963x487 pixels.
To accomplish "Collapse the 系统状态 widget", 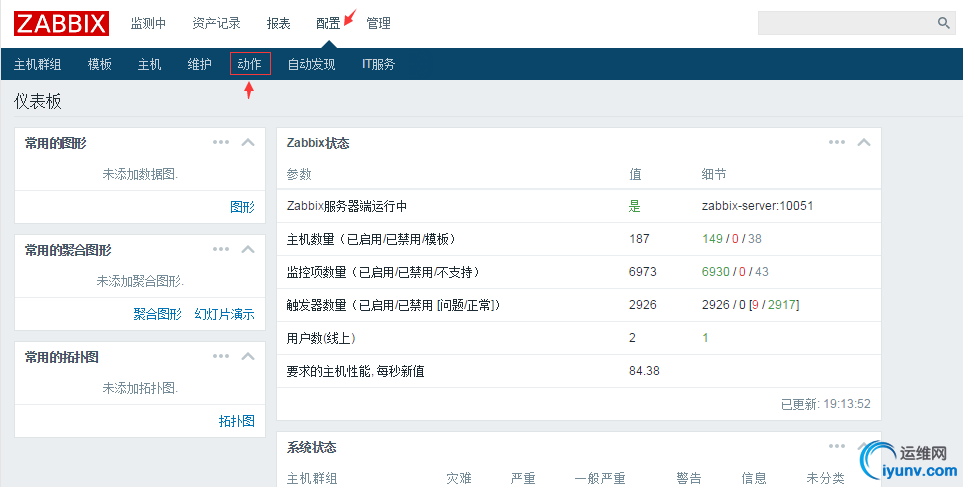I will tap(864, 447).
